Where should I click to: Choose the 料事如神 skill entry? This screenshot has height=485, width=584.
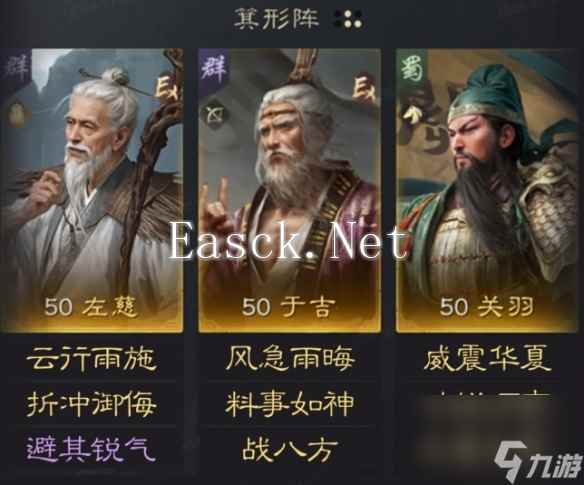(290, 405)
